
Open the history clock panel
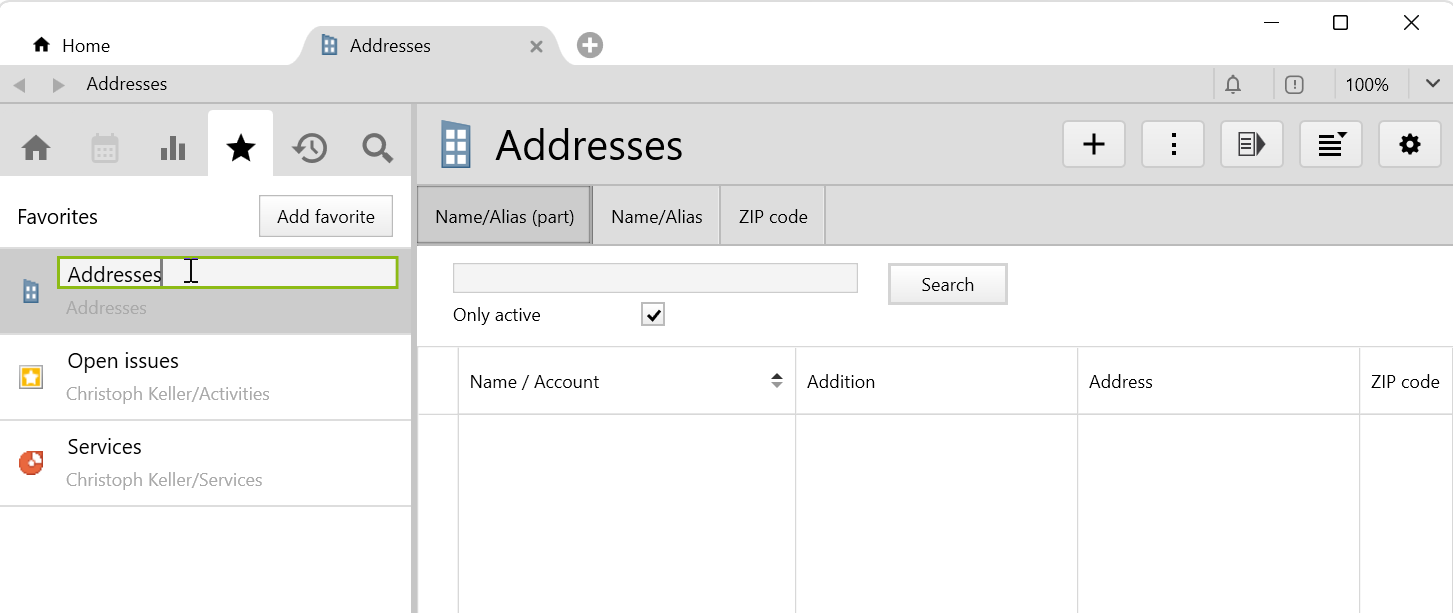pyautogui.click(x=309, y=148)
